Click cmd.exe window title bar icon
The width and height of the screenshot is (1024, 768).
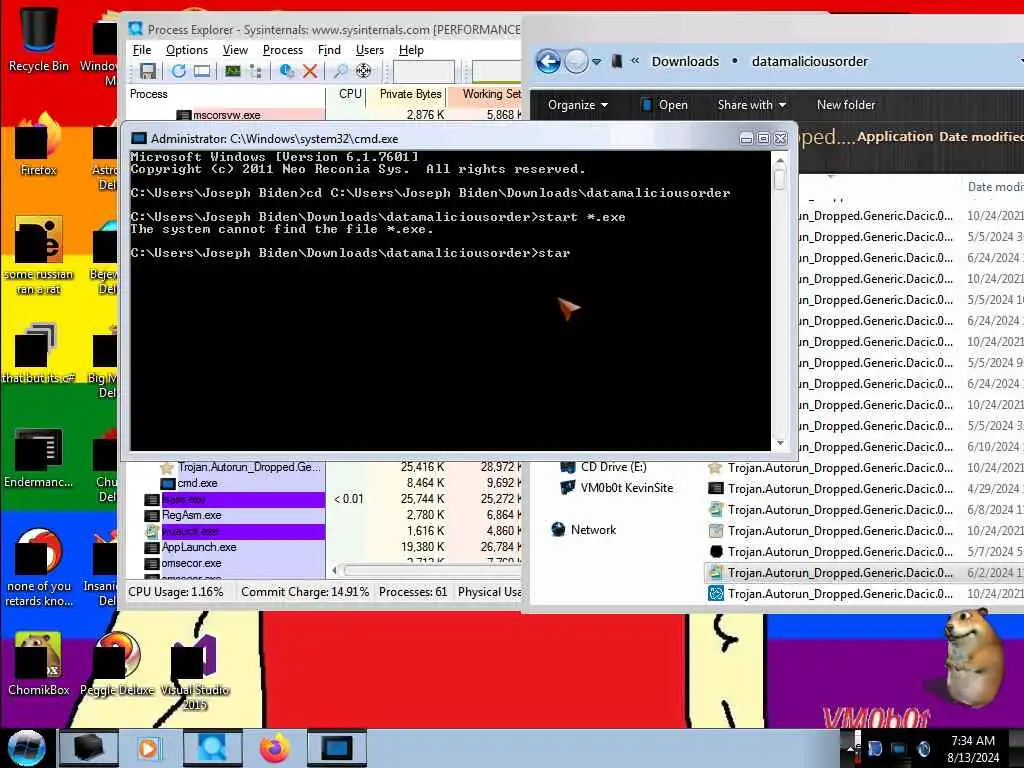click(138, 138)
